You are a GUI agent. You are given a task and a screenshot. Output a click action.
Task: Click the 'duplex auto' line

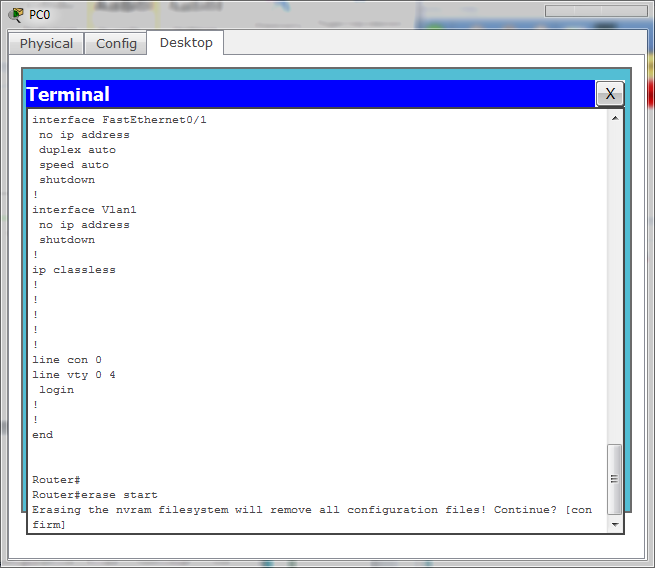(x=77, y=150)
